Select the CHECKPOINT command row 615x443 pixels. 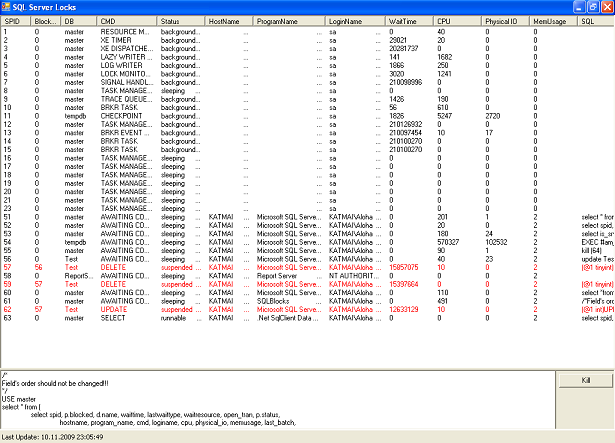[307, 116]
